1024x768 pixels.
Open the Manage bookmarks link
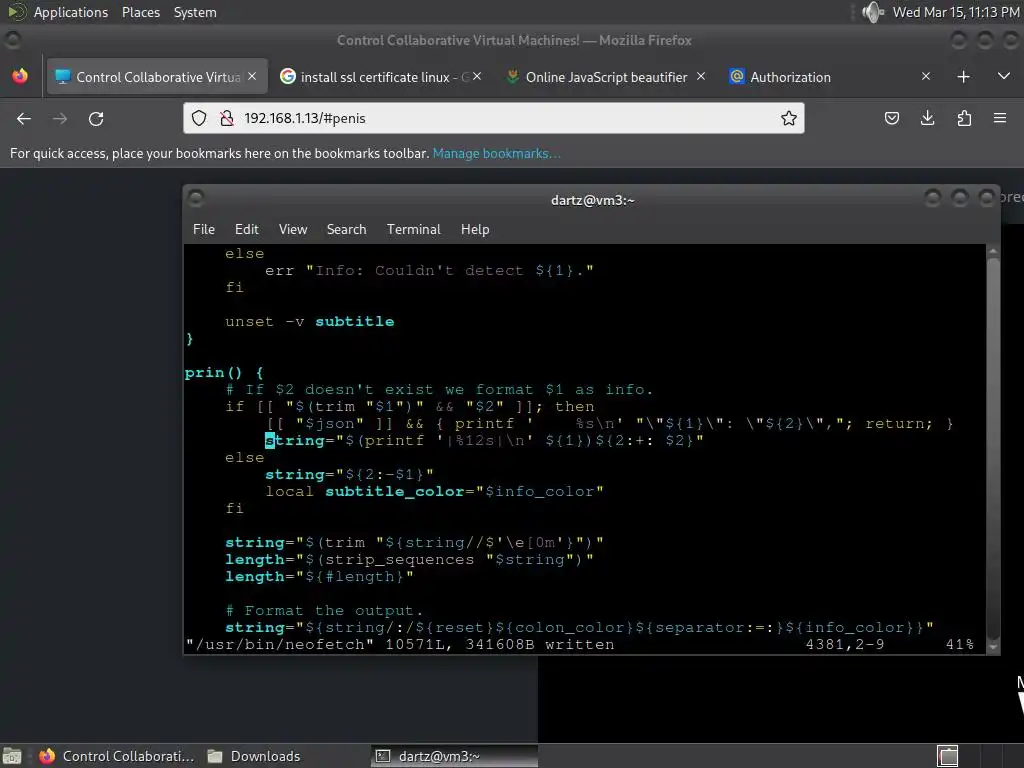click(x=496, y=153)
